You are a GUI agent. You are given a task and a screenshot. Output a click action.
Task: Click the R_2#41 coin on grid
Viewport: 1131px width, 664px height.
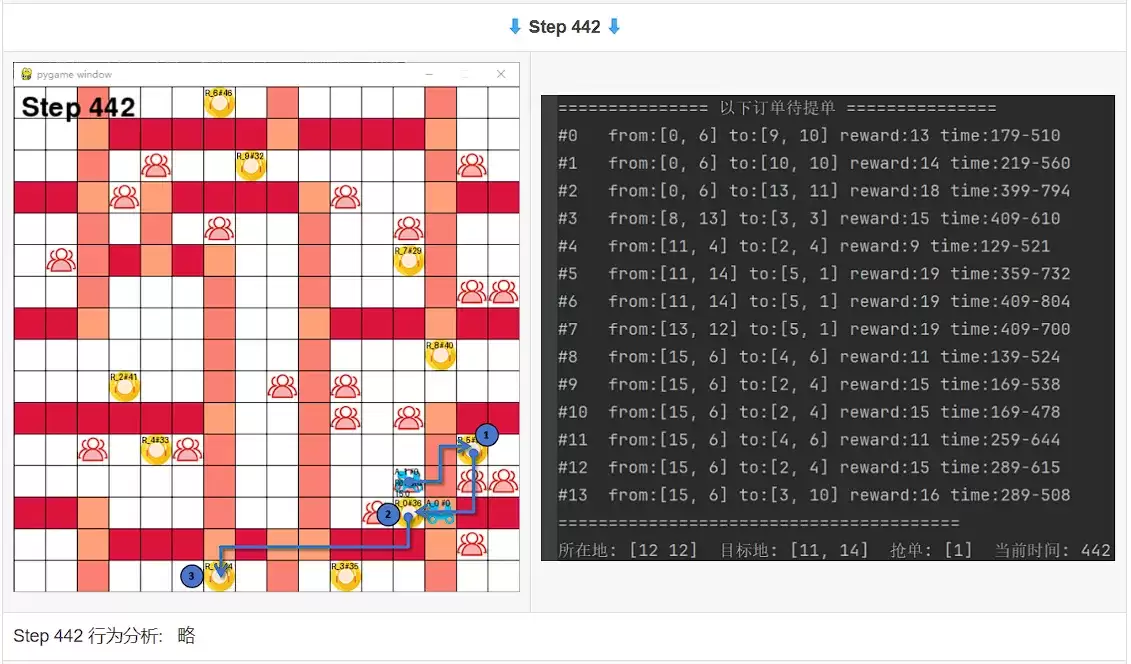(x=124, y=387)
